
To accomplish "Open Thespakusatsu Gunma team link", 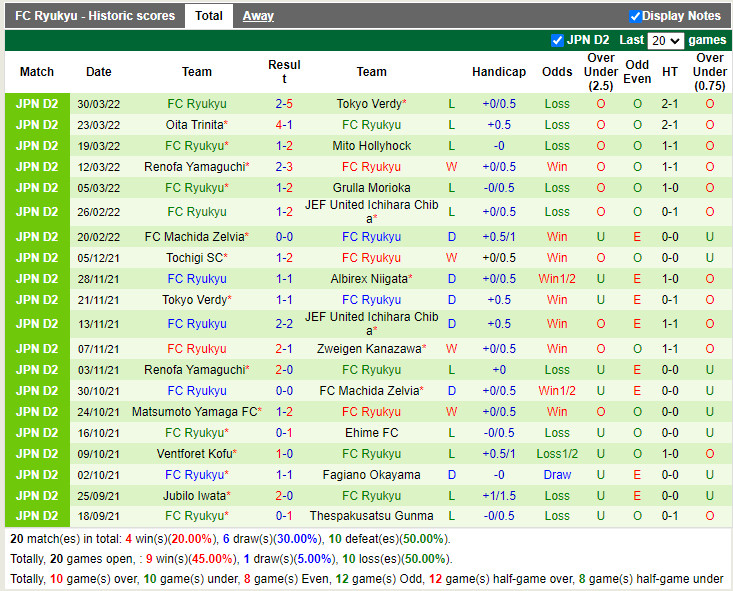I will point(372,516).
